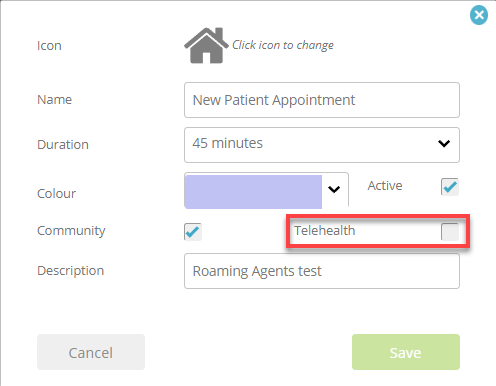This screenshot has width=496, height=386.
Task: Click the 'Click icon to change' hint text
Action: (x=283, y=45)
